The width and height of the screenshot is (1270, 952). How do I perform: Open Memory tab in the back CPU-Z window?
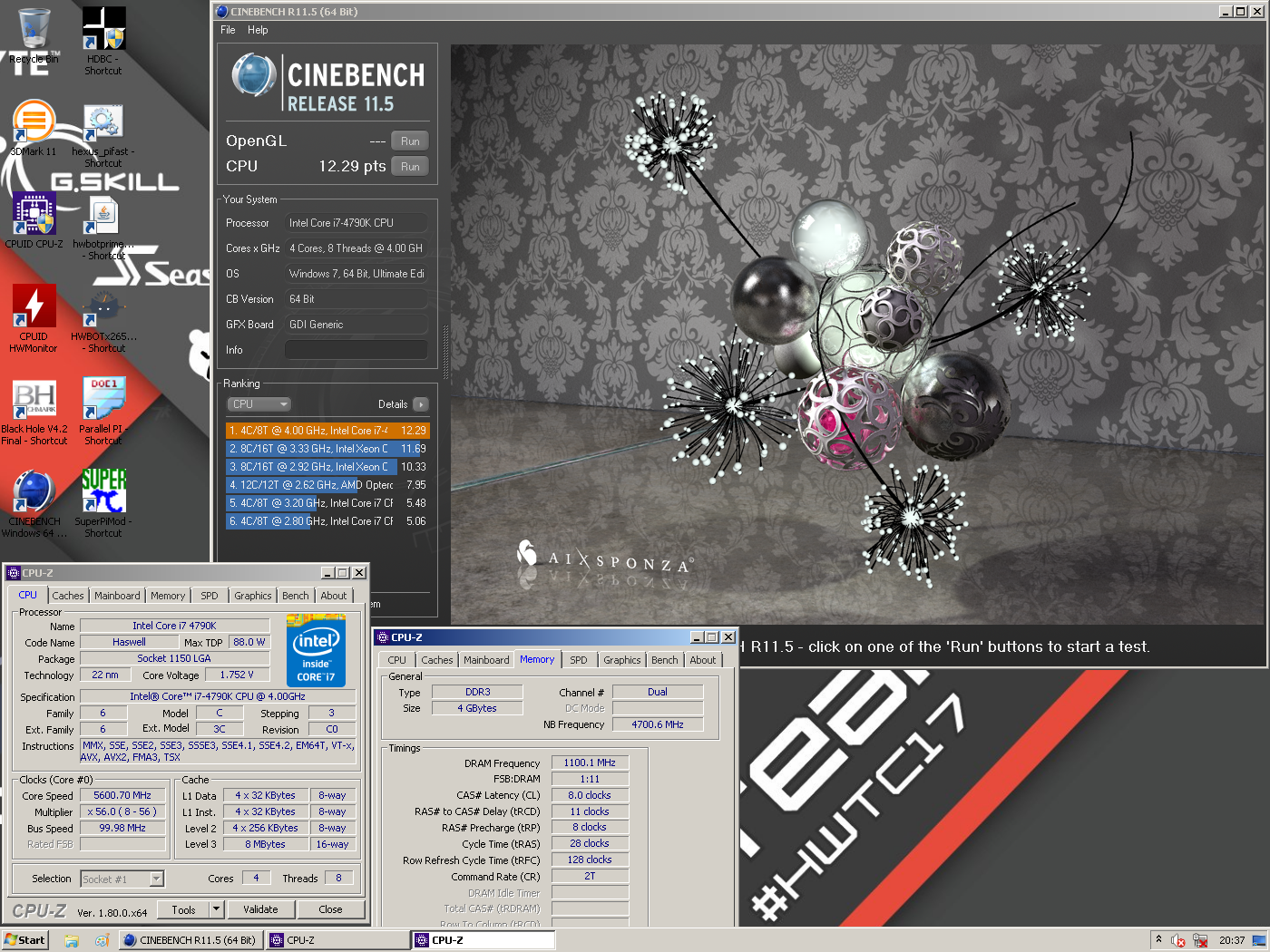click(168, 596)
